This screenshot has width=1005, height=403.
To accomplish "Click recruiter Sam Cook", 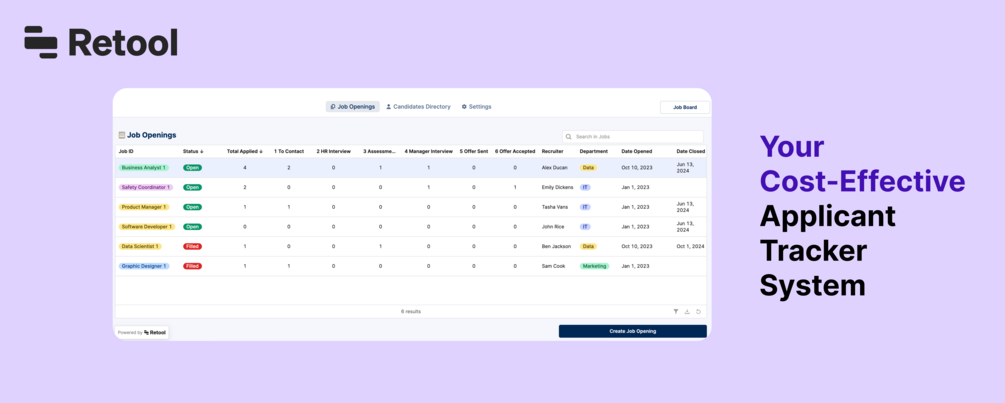I will (x=553, y=266).
